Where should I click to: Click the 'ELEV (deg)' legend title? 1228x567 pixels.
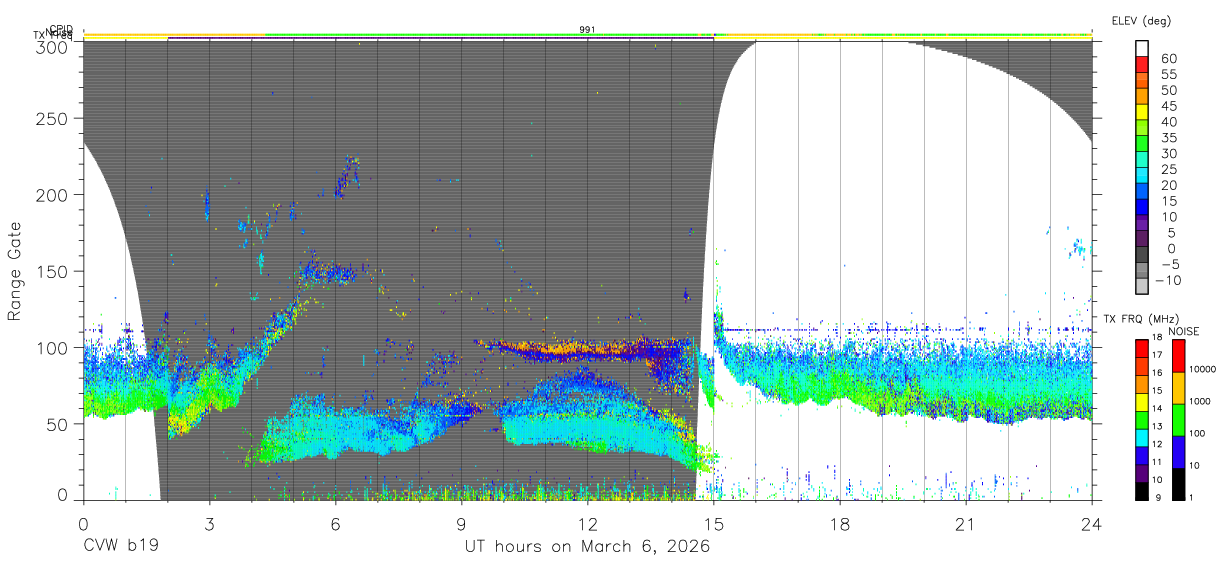coord(1141,21)
